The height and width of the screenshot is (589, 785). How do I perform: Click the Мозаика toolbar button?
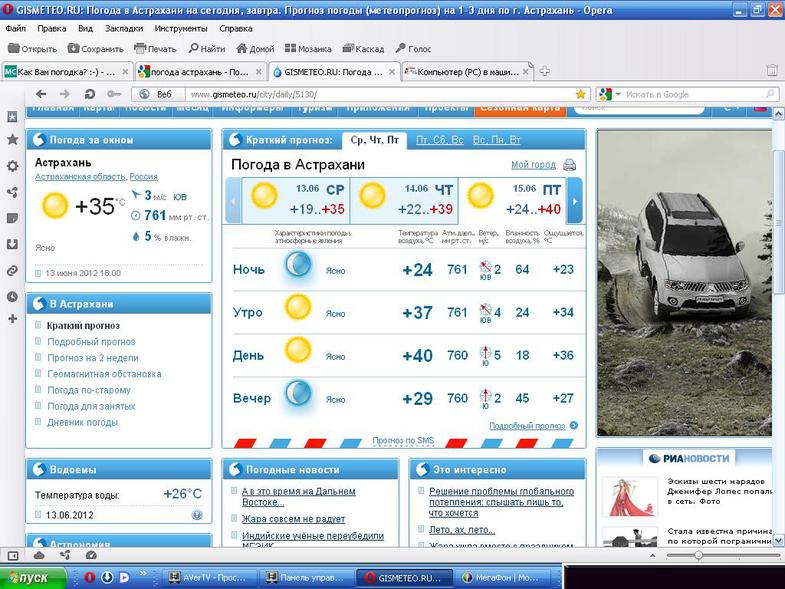click(308, 49)
